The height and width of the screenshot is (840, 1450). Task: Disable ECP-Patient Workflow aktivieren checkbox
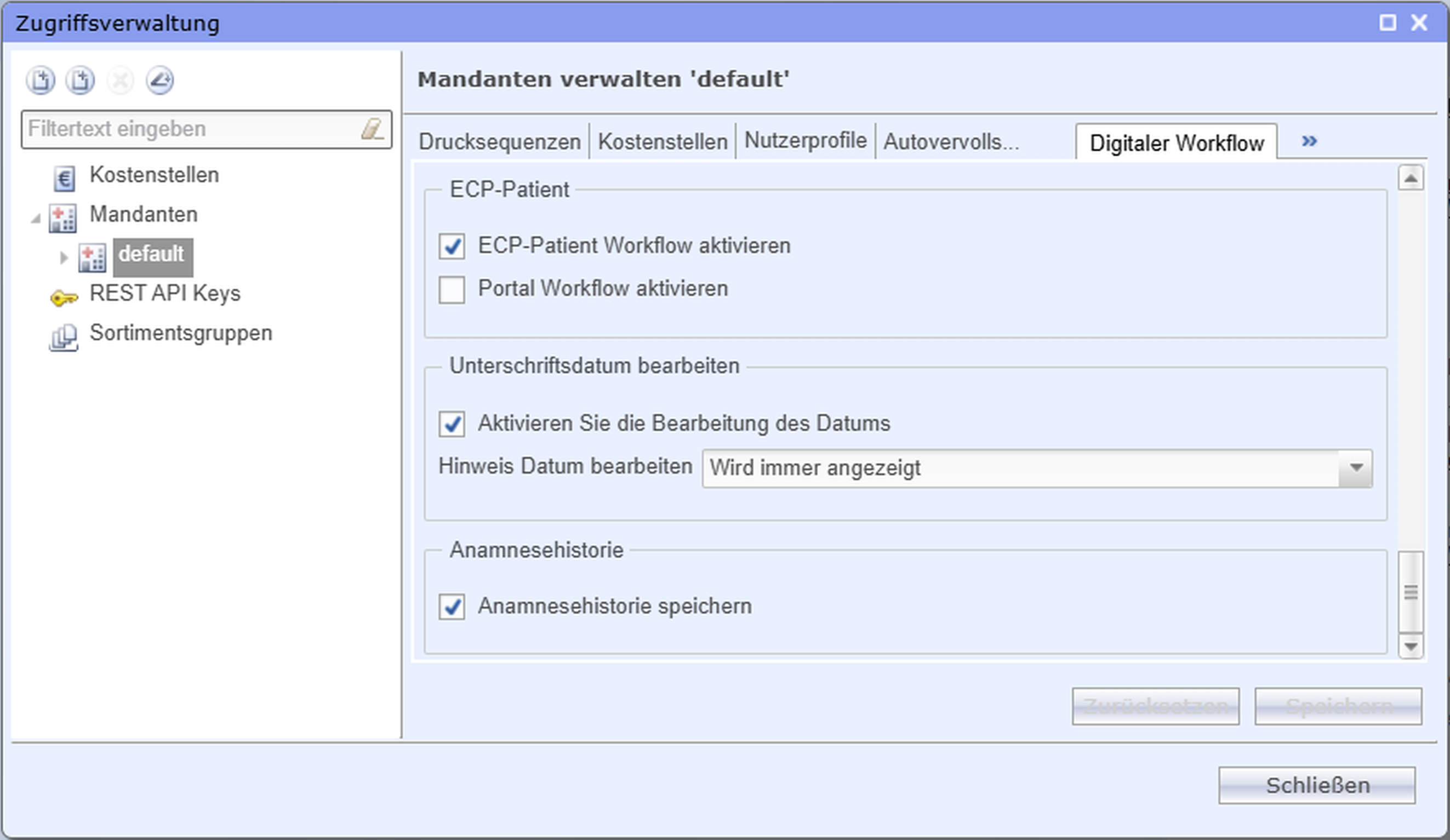tap(452, 246)
